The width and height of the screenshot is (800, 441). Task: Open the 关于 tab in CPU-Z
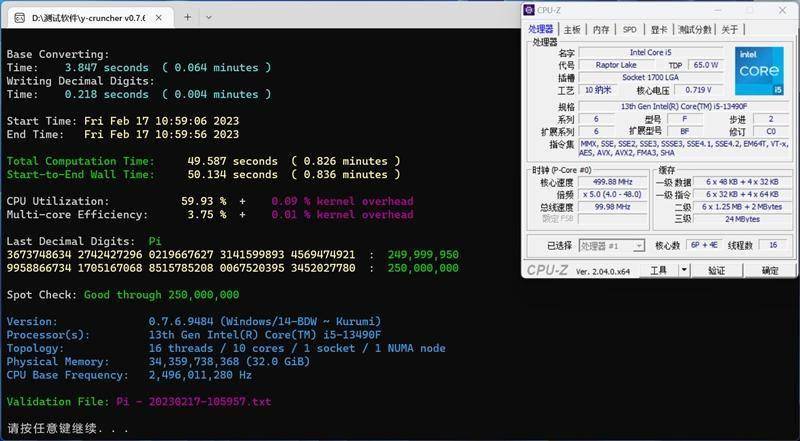click(730, 30)
